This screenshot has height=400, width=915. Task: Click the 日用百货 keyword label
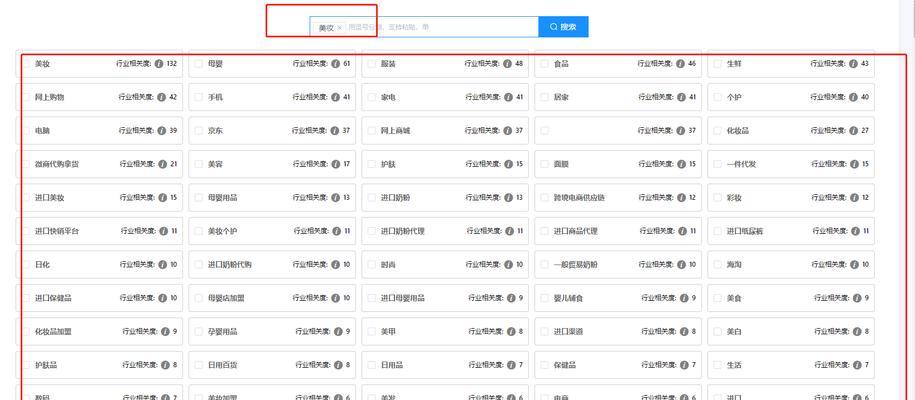[x=223, y=365]
